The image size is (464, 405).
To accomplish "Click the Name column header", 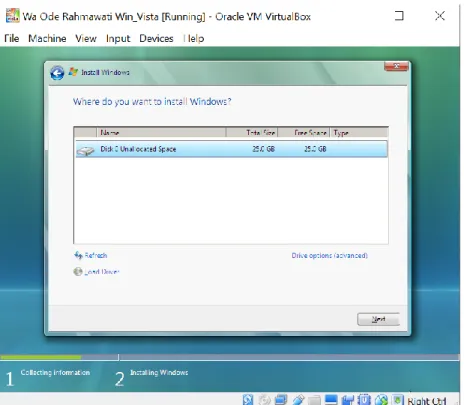I will pyautogui.click(x=161, y=133).
